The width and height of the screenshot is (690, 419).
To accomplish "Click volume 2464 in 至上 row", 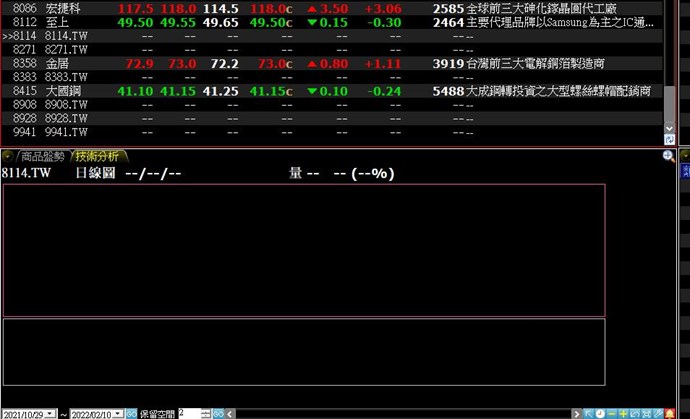I will pos(448,22).
